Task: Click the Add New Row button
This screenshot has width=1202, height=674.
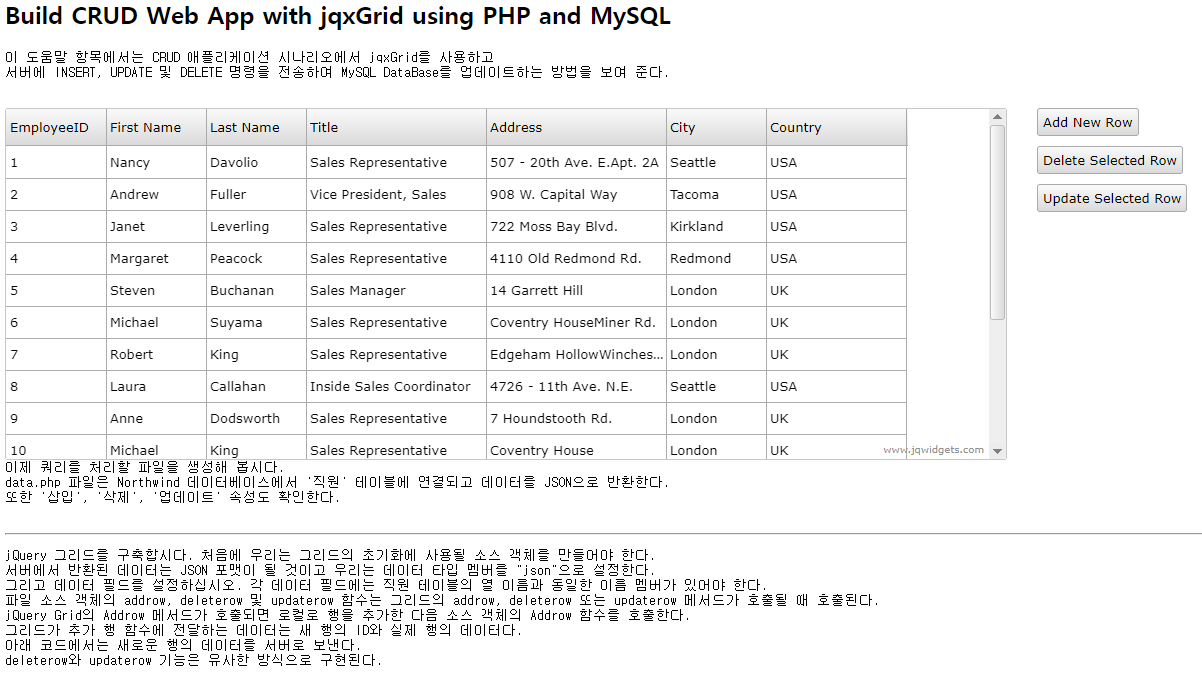Action: pyautogui.click(x=1087, y=122)
